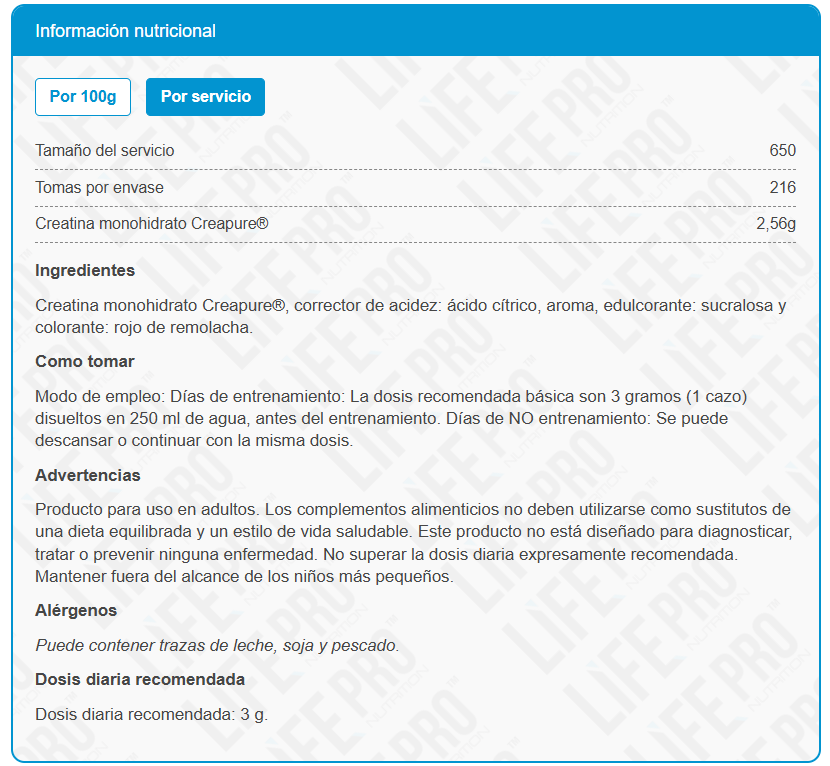
Task: Click the Tamaño del servicio row label
Action: click(x=104, y=151)
